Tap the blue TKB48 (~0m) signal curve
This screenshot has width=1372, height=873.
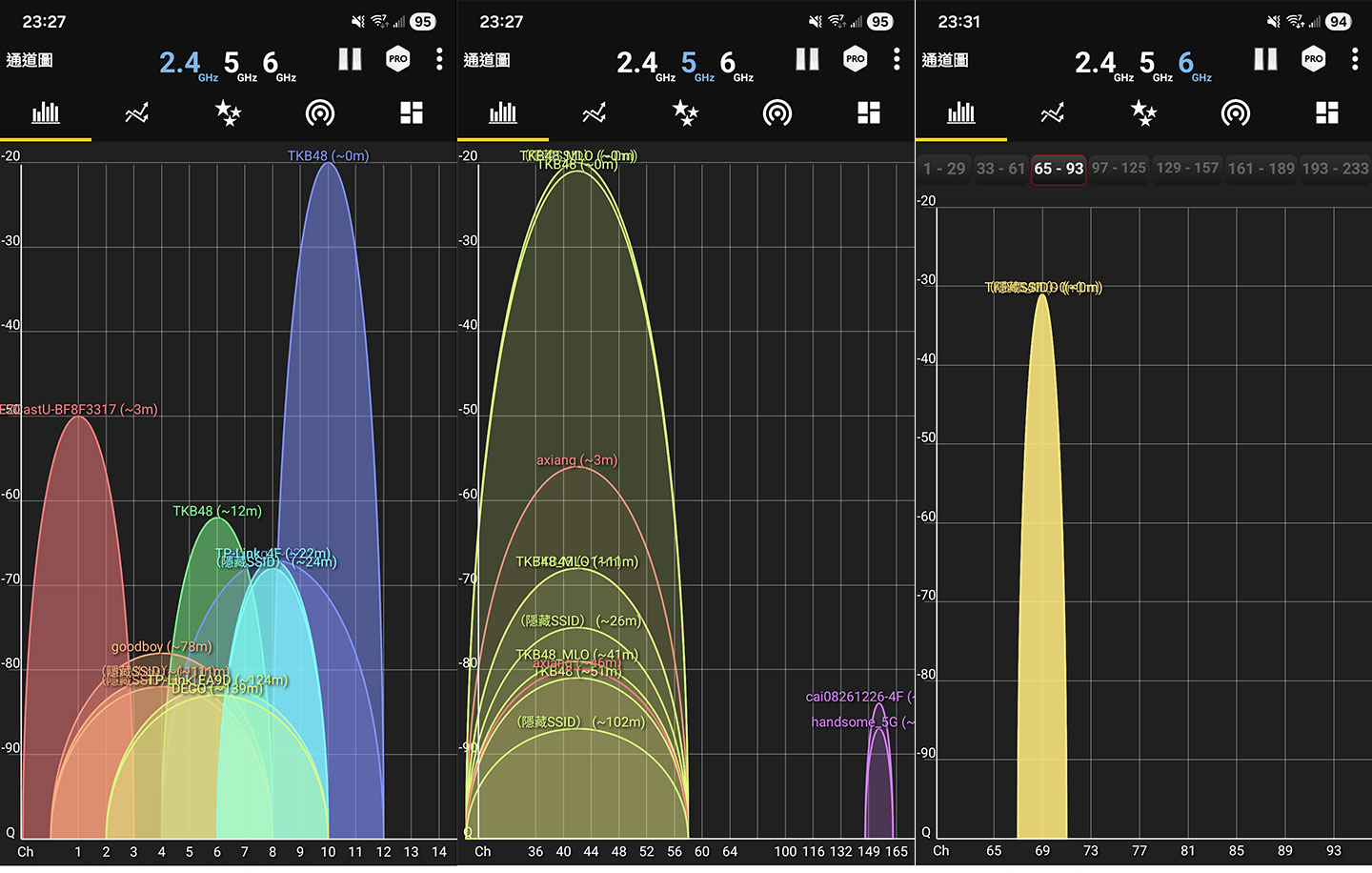(329, 381)
